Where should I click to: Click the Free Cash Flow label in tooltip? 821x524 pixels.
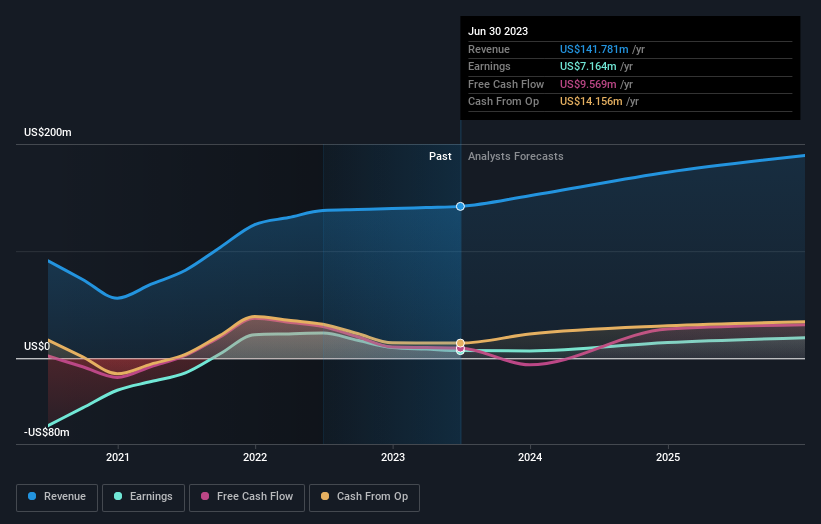506,84
